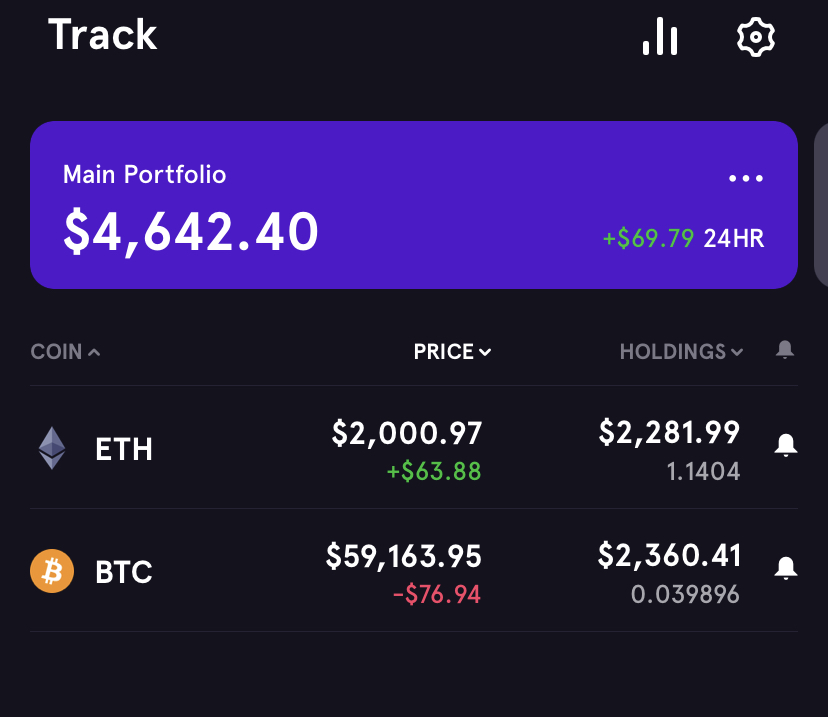Click the Track page title

click(103, 35)
